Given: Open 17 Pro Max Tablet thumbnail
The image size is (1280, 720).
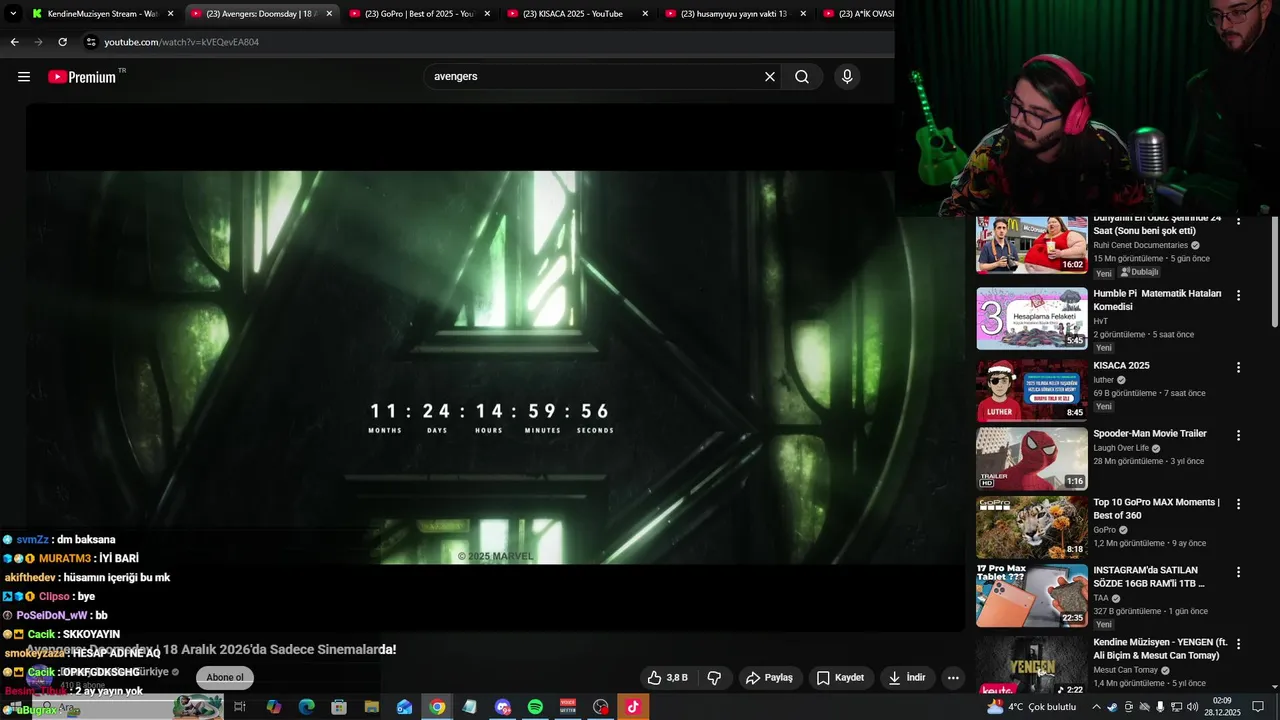Looking at the screenshot, I should [x=1032, y=595].
